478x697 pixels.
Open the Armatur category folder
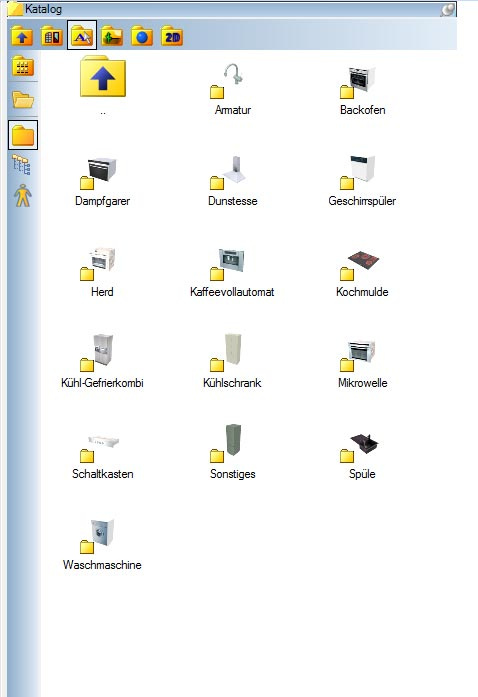click(233, 89)
